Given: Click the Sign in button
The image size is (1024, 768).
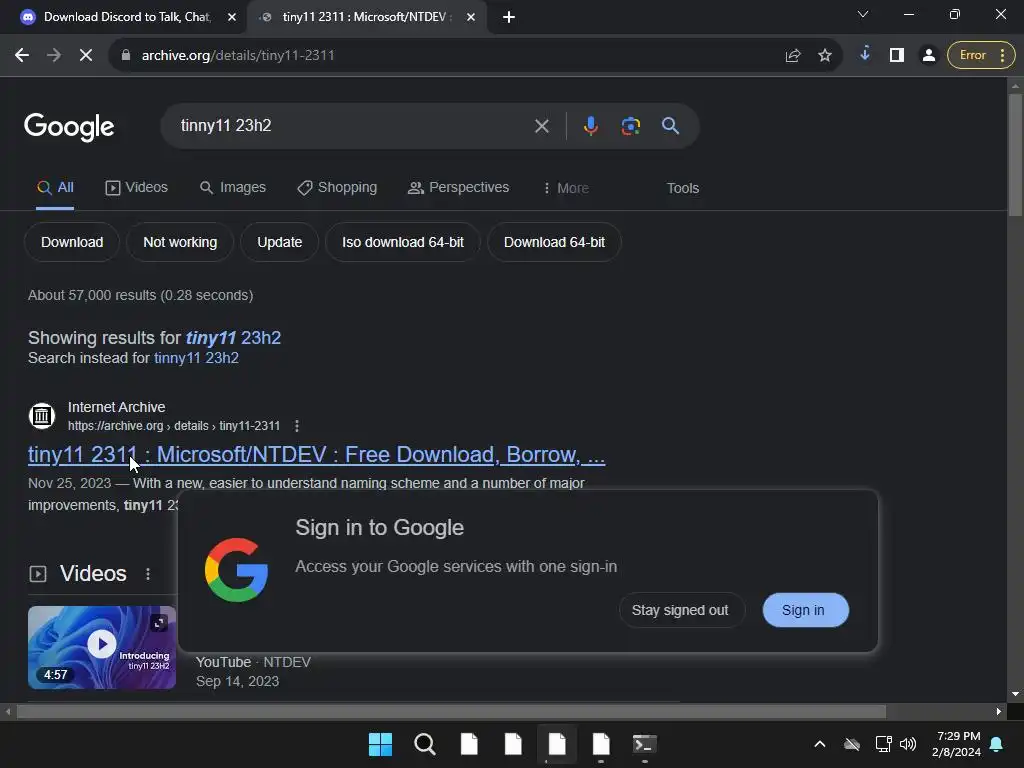Looking at the screenshot, I should click(x=805, y=610).
